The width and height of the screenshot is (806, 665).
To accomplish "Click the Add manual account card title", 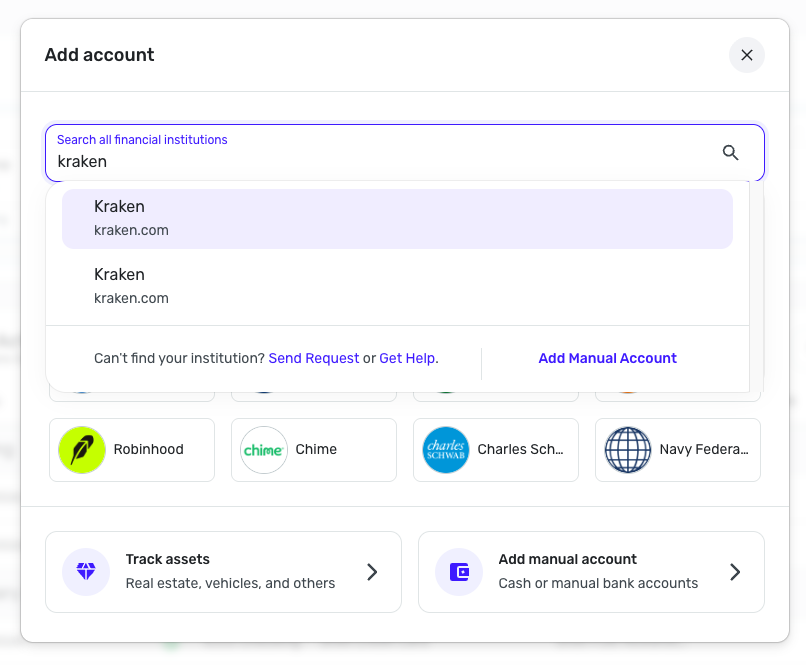I will (567, 560).
